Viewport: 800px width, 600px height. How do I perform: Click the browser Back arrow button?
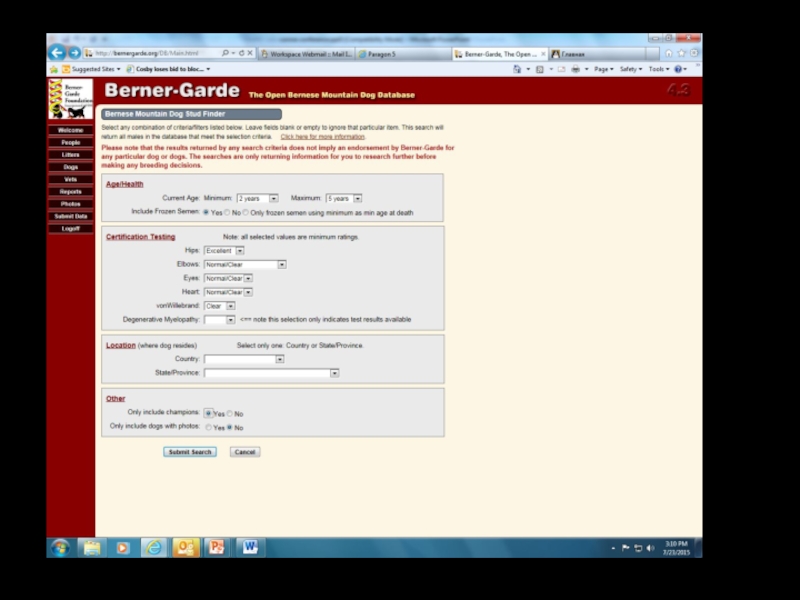coord(57,53)
